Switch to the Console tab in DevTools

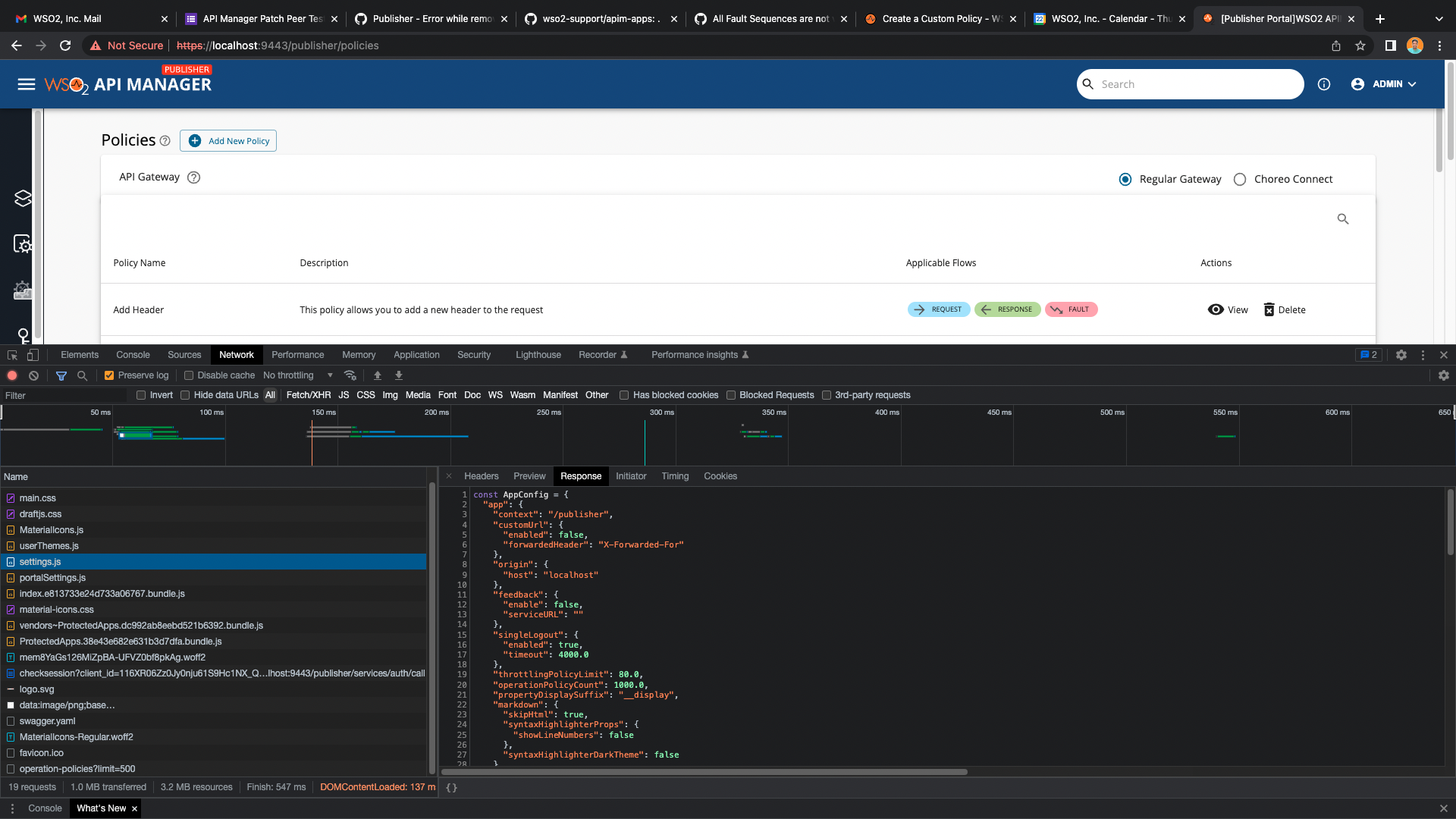(133, 354)
